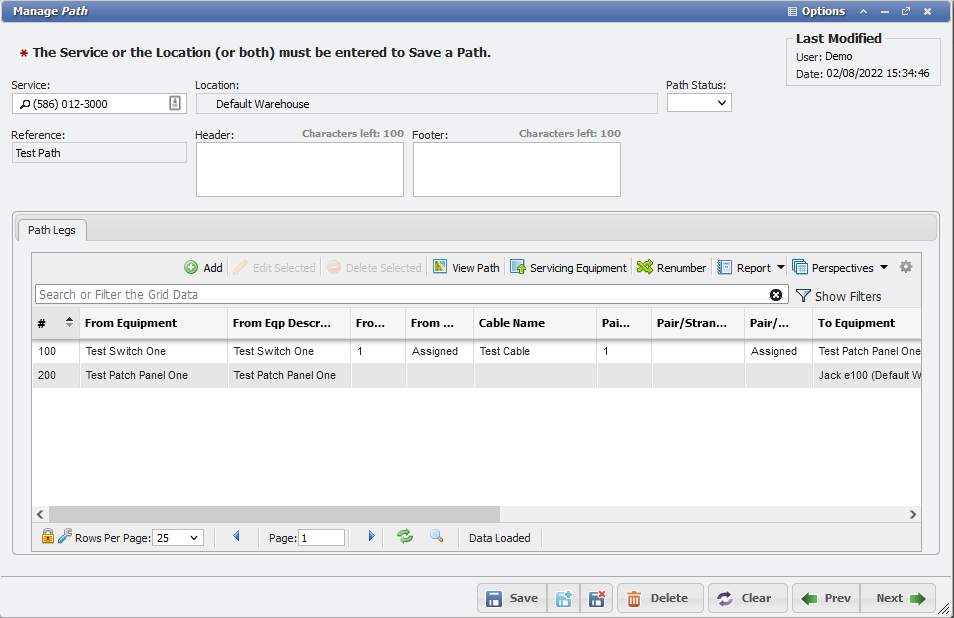Open the Perspectives dropdown
This screenshot has width=954, height=618.
point(840,267)
